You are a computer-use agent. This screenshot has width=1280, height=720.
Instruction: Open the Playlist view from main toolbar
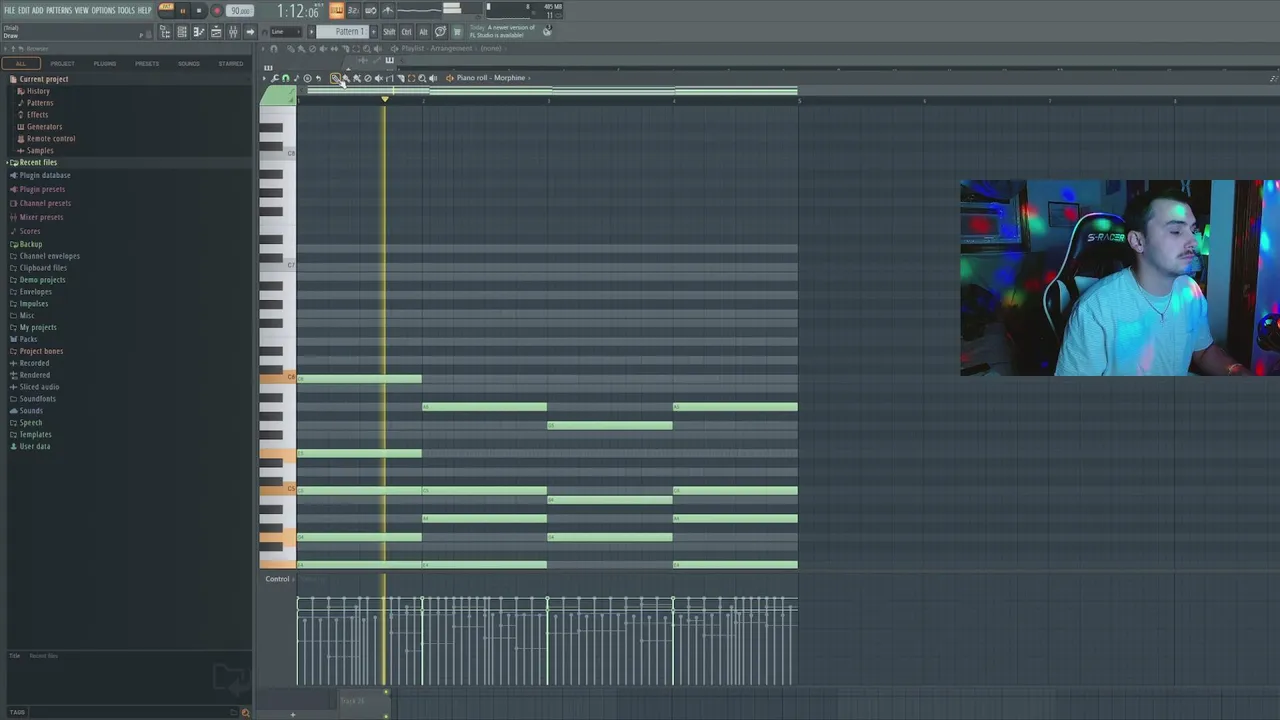[x=216, y=32]
